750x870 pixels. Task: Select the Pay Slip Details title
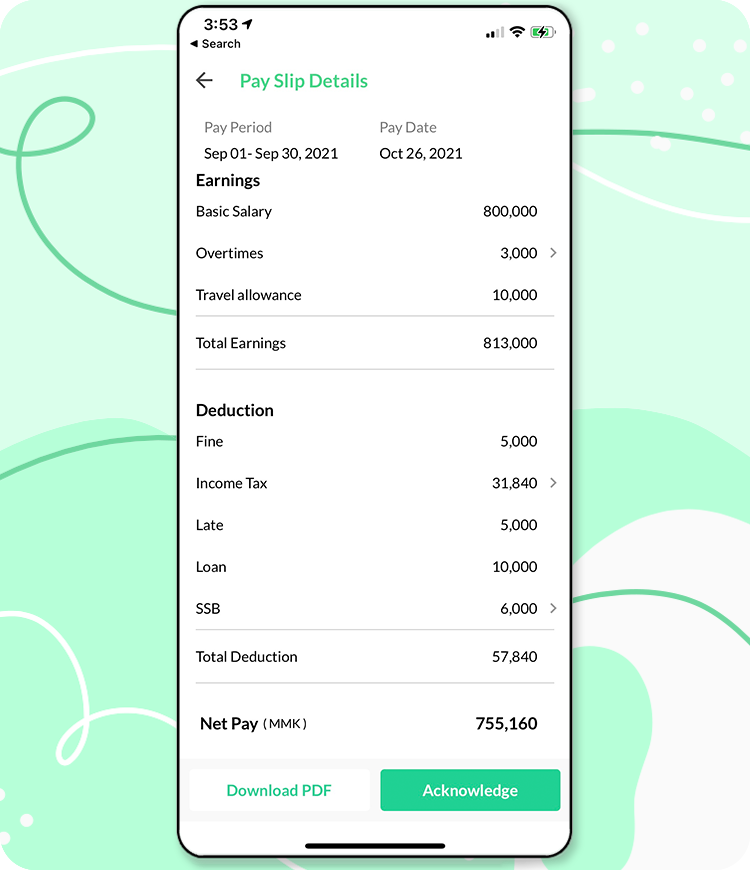(303, 81)
